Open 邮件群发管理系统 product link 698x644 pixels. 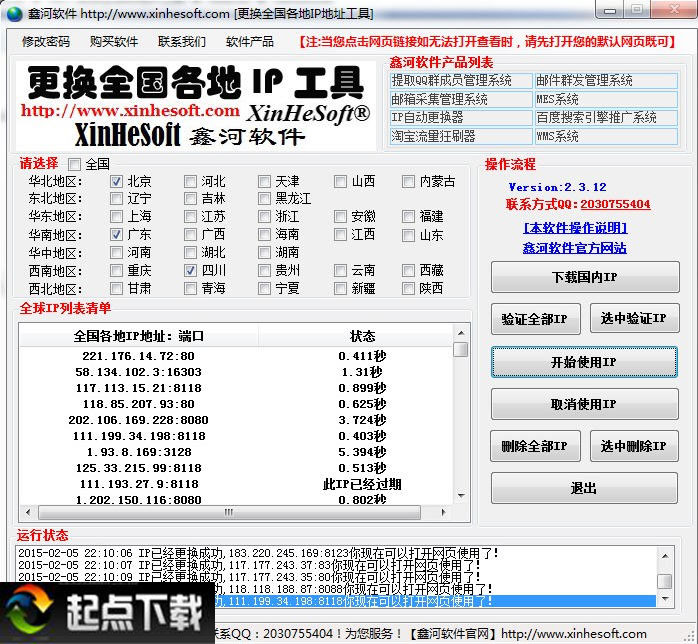(606, 81)
